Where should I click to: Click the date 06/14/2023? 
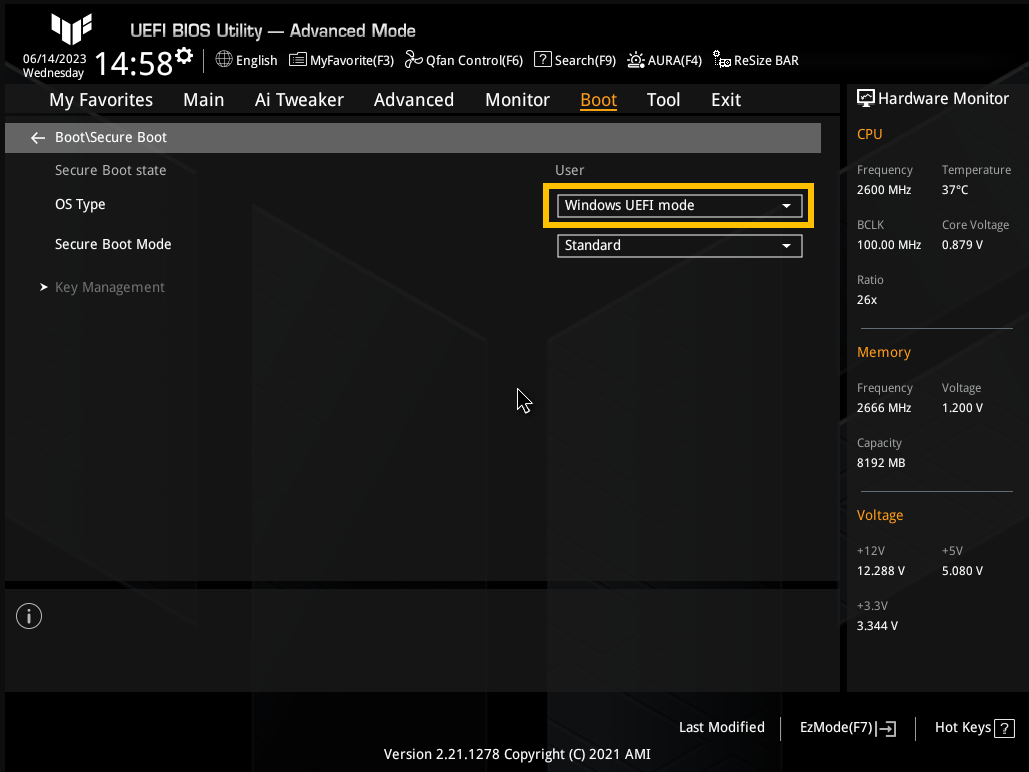(x=54, y=58)
